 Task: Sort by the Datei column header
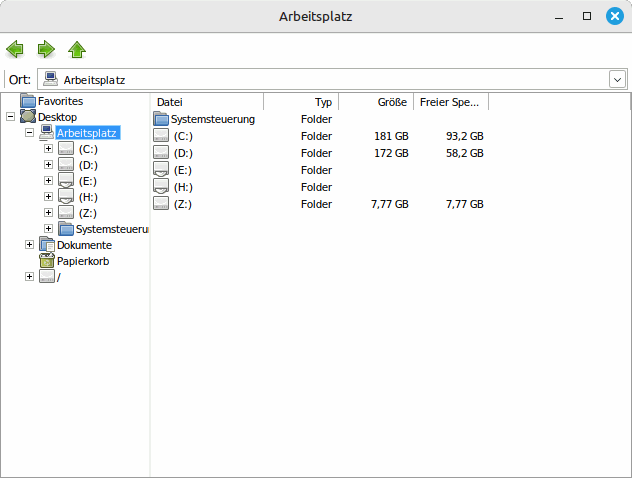click(207, 102)
